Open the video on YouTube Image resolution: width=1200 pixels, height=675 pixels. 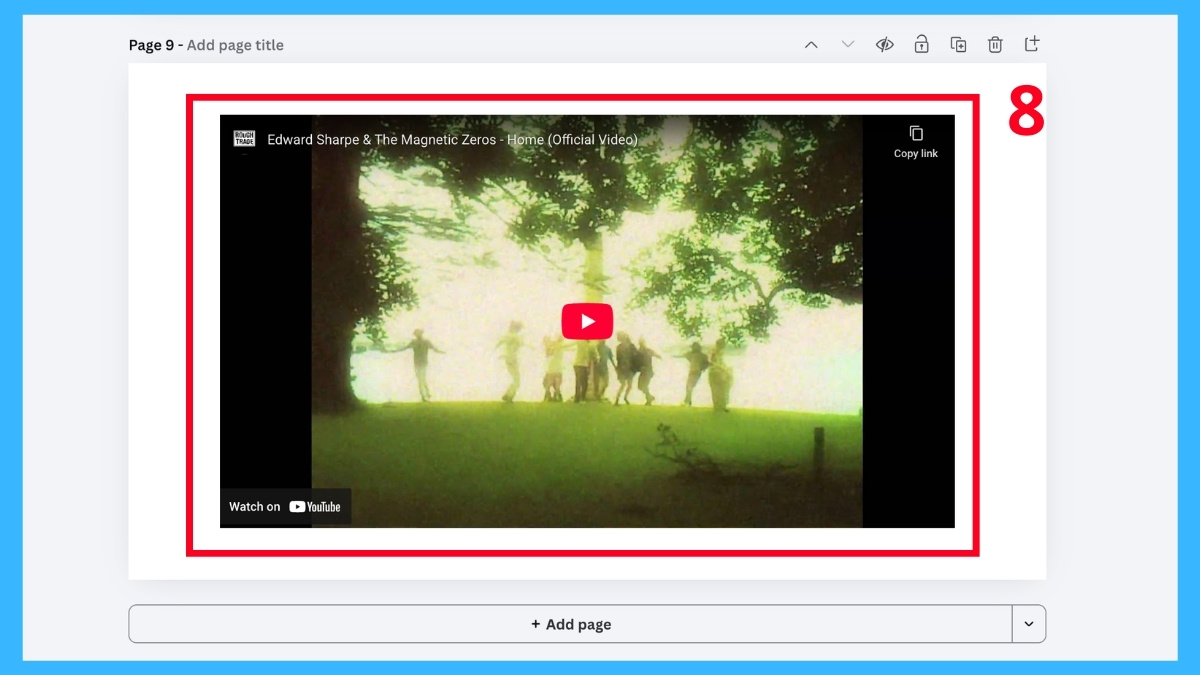pos(285,506)
